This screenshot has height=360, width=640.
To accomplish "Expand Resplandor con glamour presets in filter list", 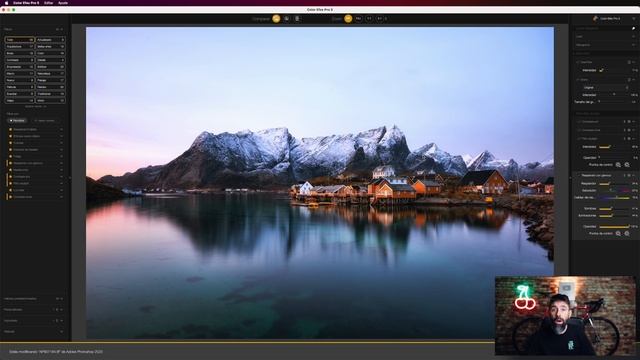I will [x=62, y=163].
